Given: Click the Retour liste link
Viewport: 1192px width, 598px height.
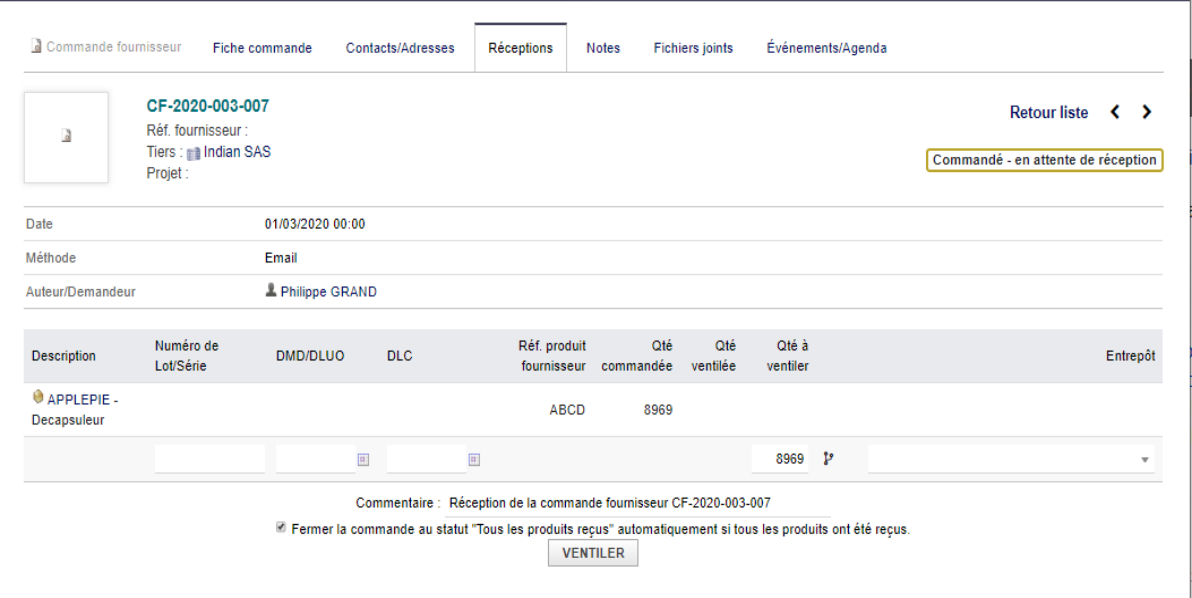Looking at the screenshot, I should 1048,112.
